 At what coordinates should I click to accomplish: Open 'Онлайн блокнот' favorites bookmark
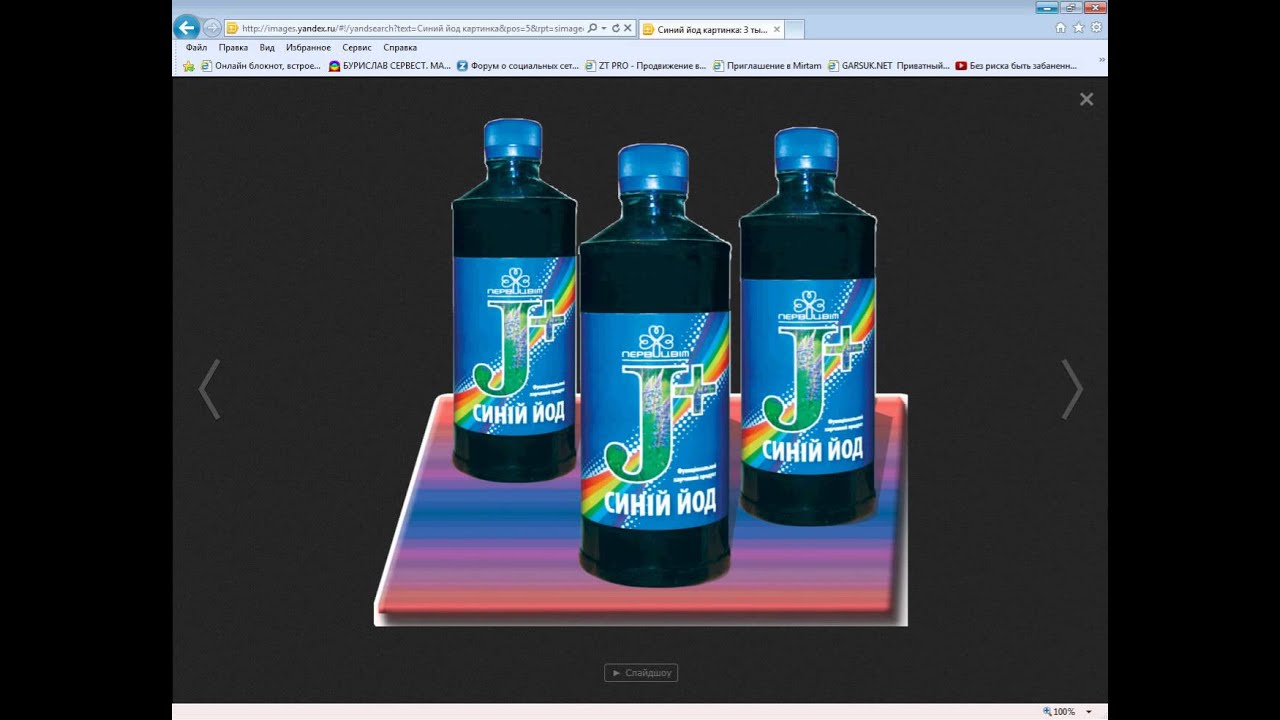[x=261, y=66]
